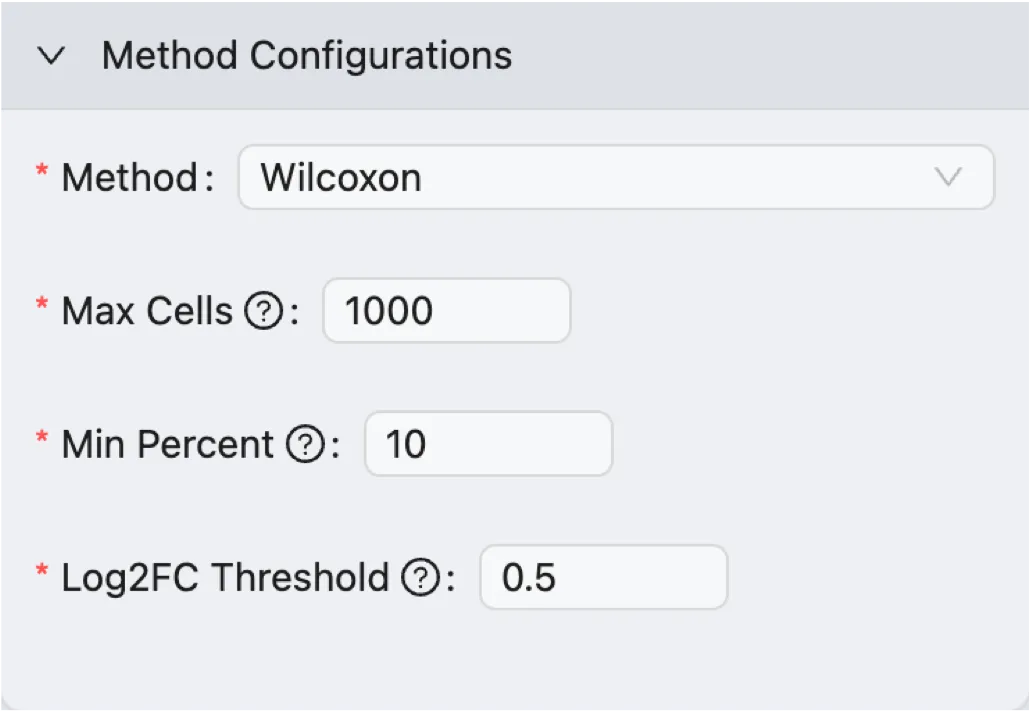Click the arrow inside the Method combo box
1030x711 pixels.
point(947,178)
